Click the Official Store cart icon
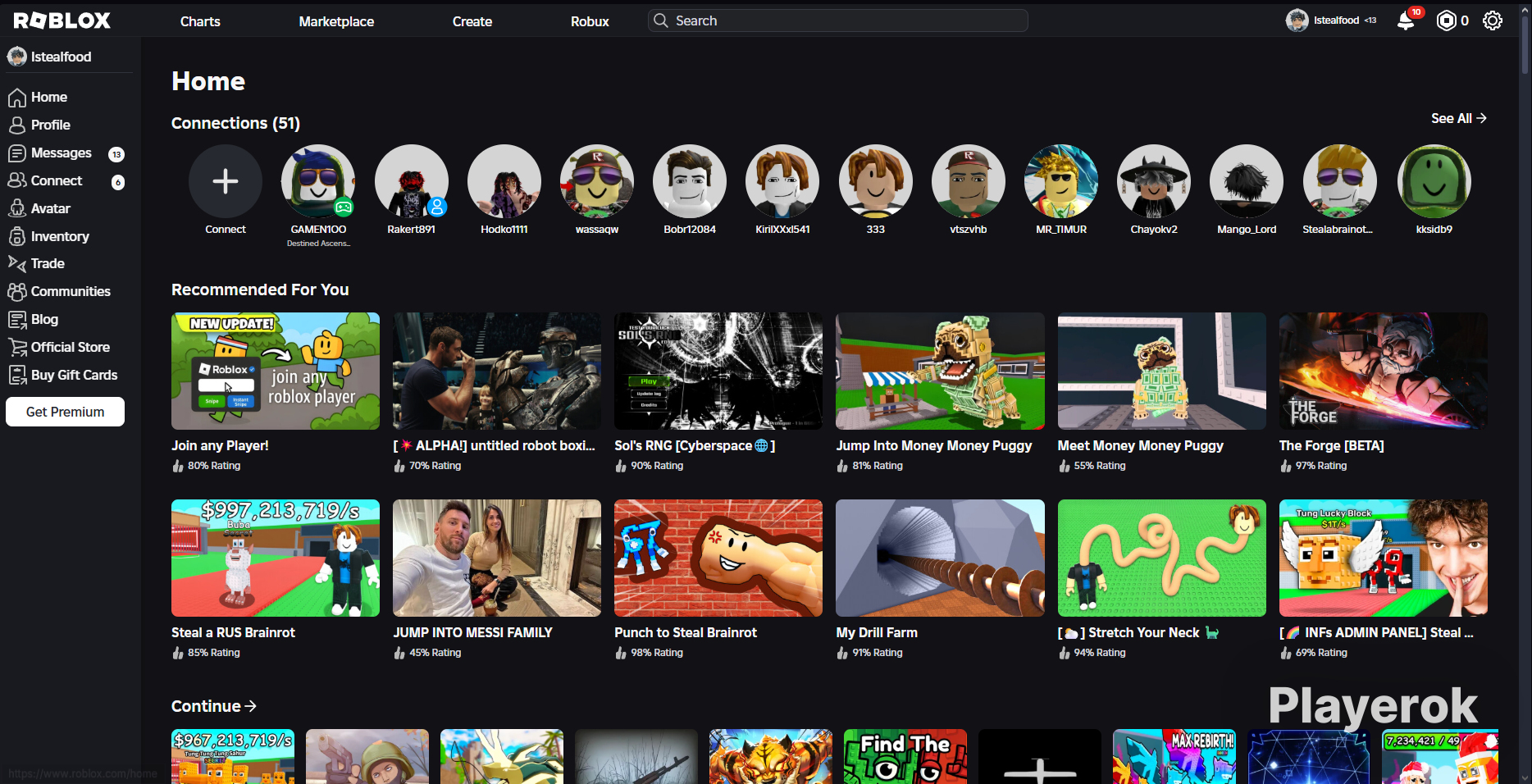The image size is (1532, 784). coord(17,347)
